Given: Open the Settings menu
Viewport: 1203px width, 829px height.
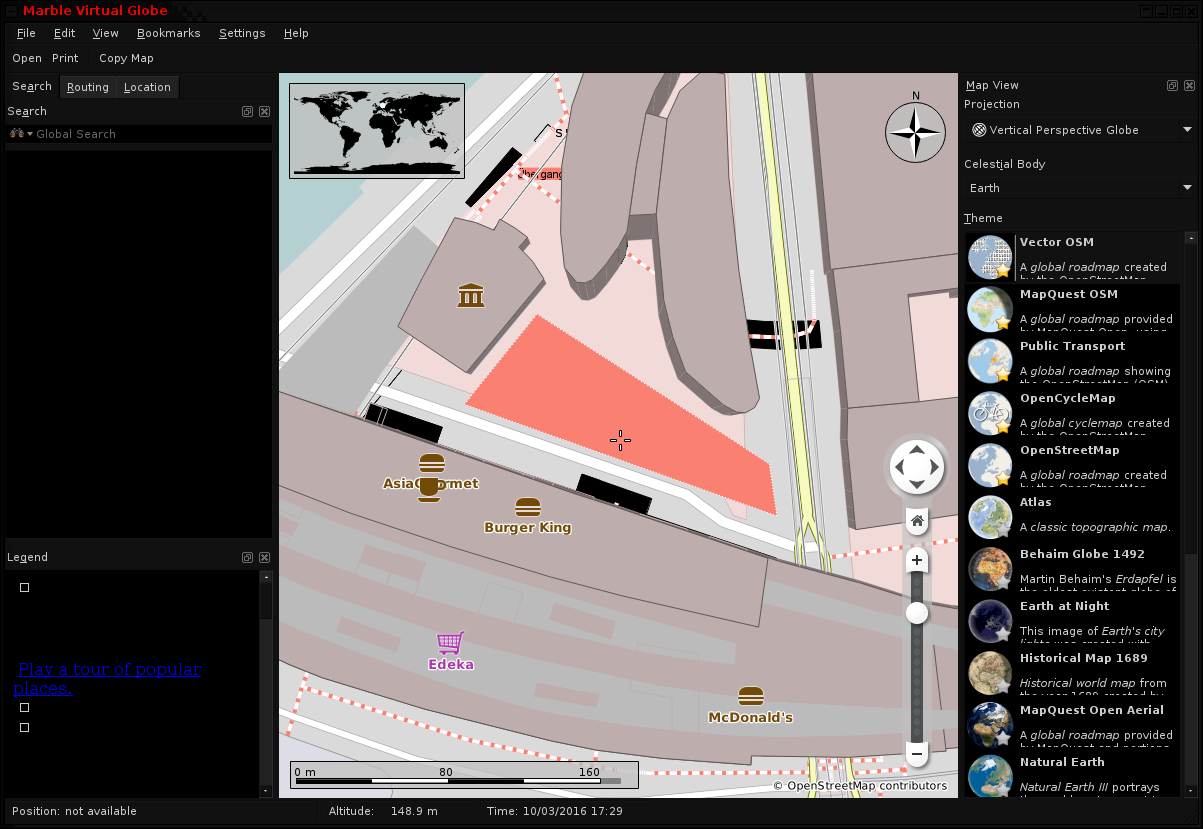Looking at the screenshot, I should (242, 33).
